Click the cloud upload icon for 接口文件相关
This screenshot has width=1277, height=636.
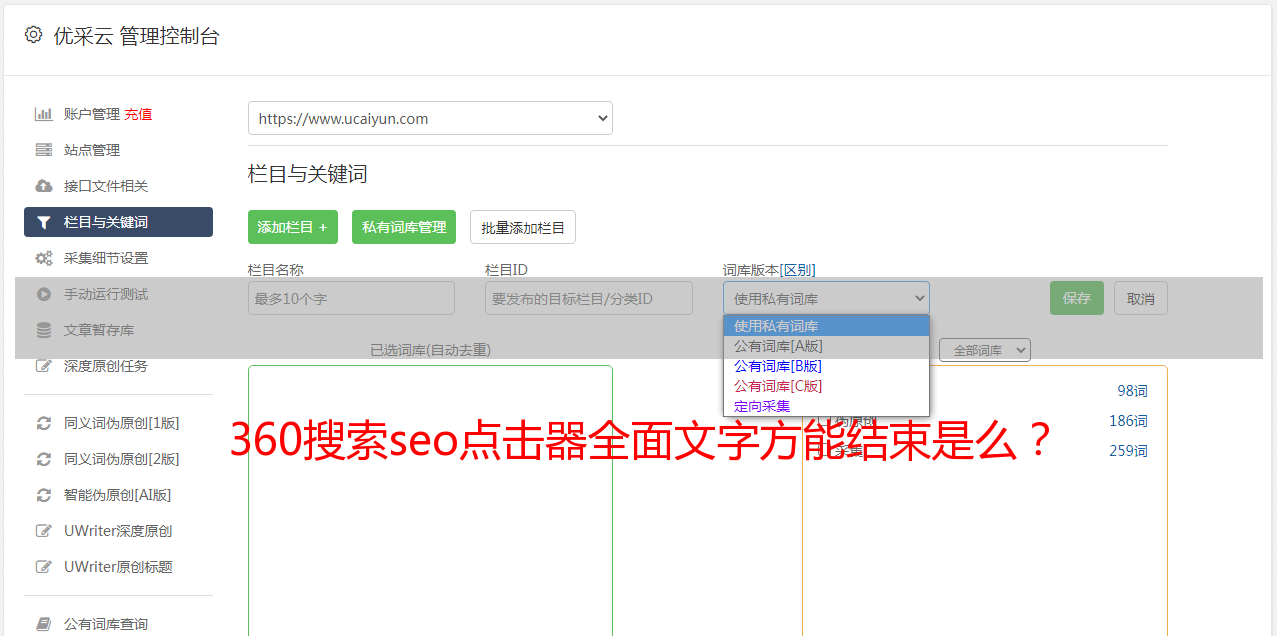(x=44, y=186)
